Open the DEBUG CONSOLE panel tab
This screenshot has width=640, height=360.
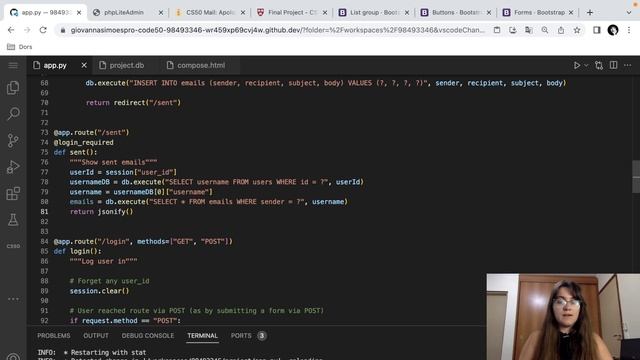(148, 336)
